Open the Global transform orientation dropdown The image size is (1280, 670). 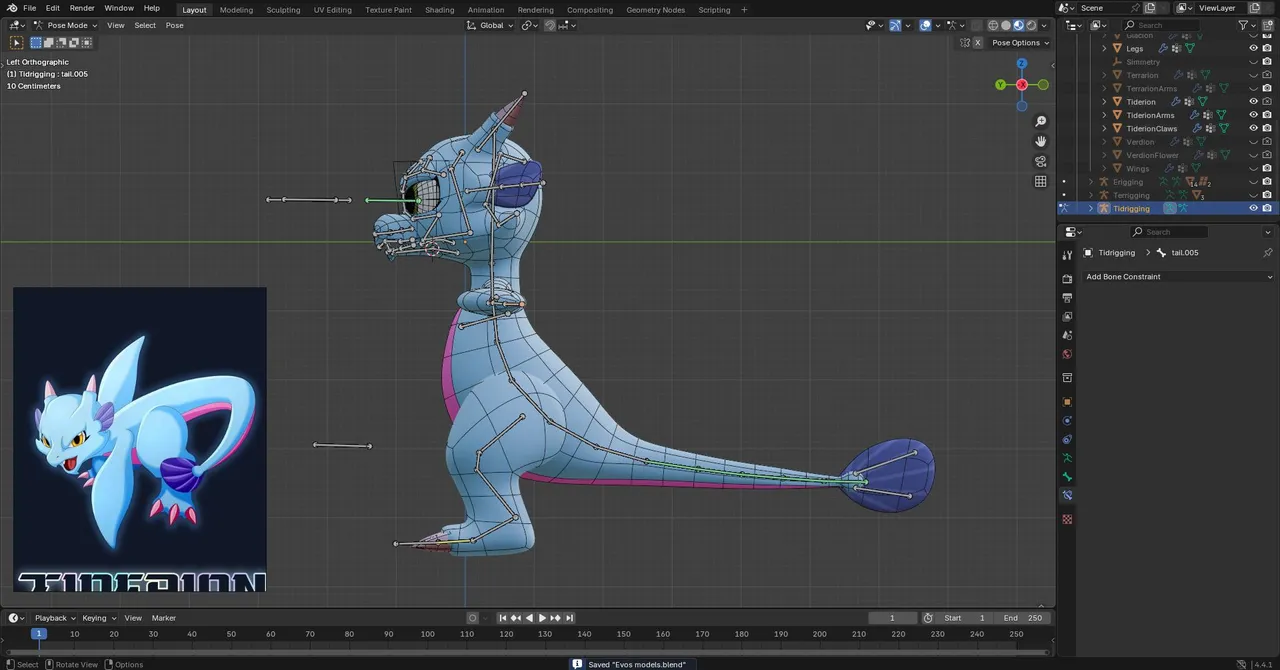(490, 25)
